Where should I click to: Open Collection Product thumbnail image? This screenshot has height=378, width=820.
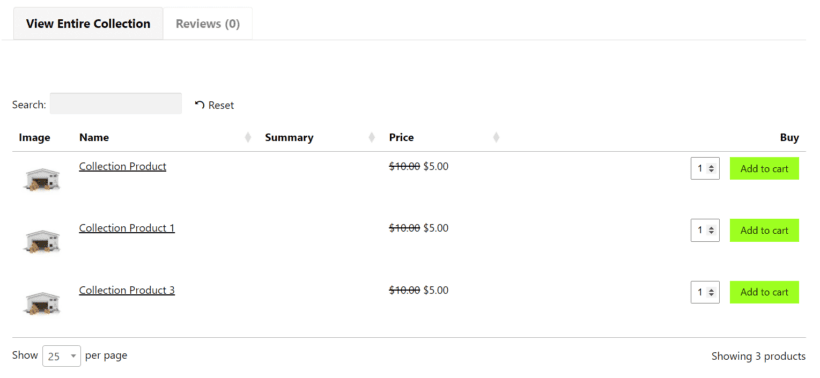tap(42, 179)
